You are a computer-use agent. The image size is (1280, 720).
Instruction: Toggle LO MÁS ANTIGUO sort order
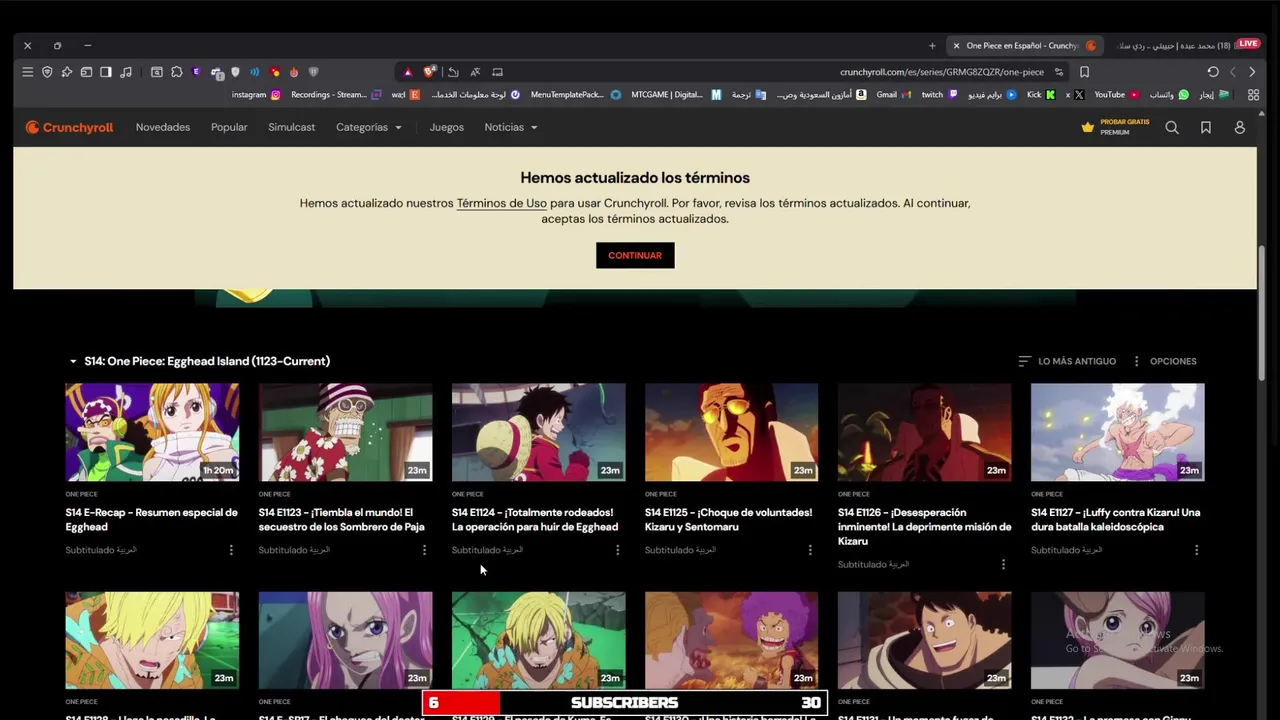click(x=1067, y=361)
